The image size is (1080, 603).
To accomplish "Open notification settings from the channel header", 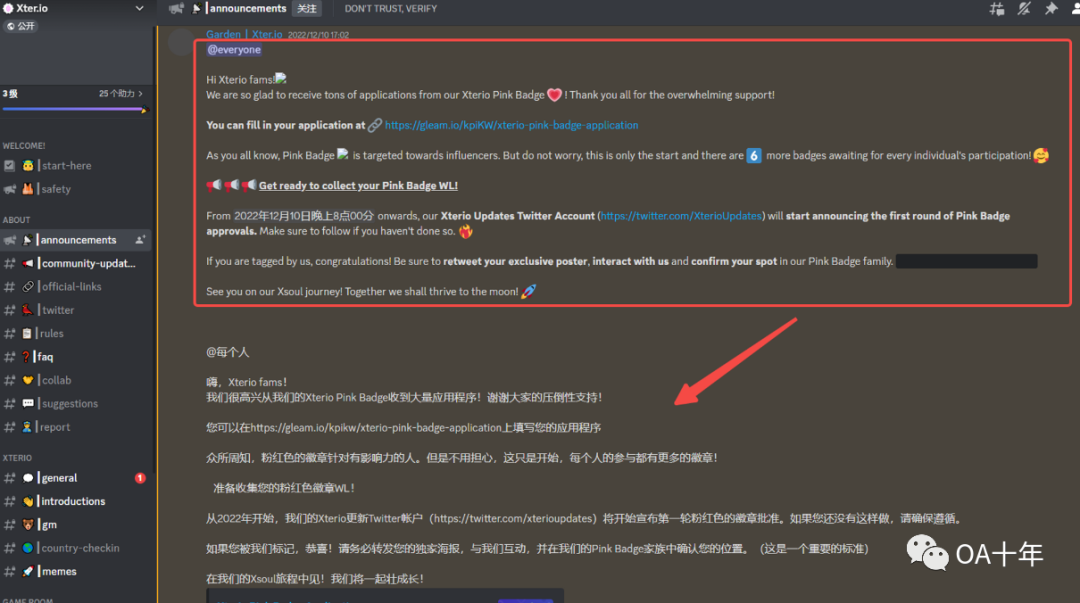I will click(x=1025, y=8).
